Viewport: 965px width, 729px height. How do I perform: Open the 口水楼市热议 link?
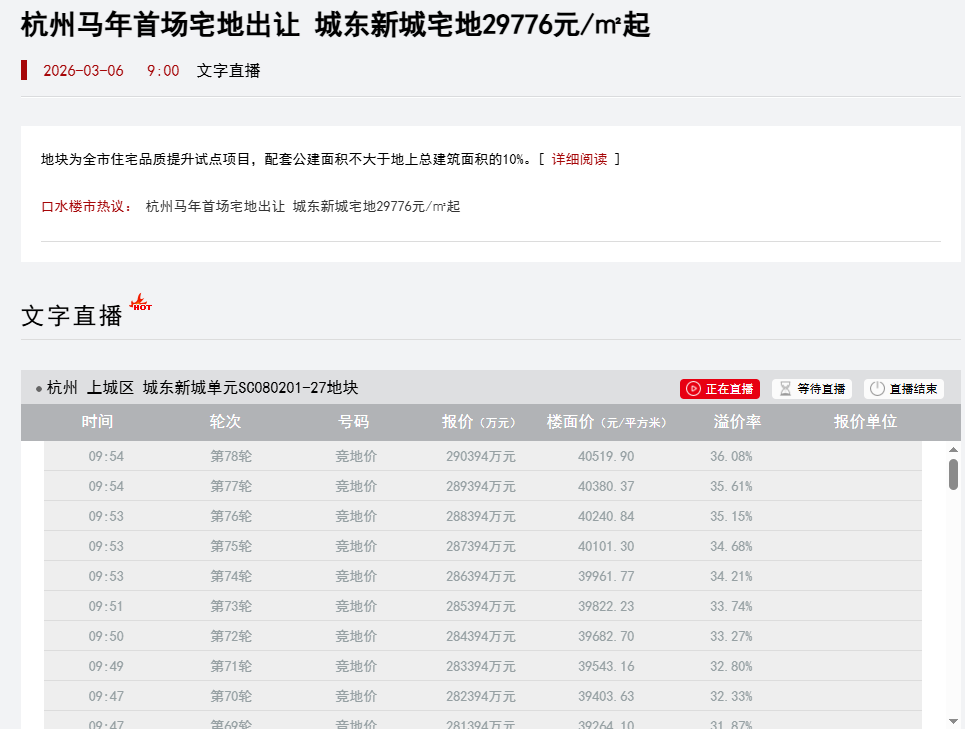[86, 206]
